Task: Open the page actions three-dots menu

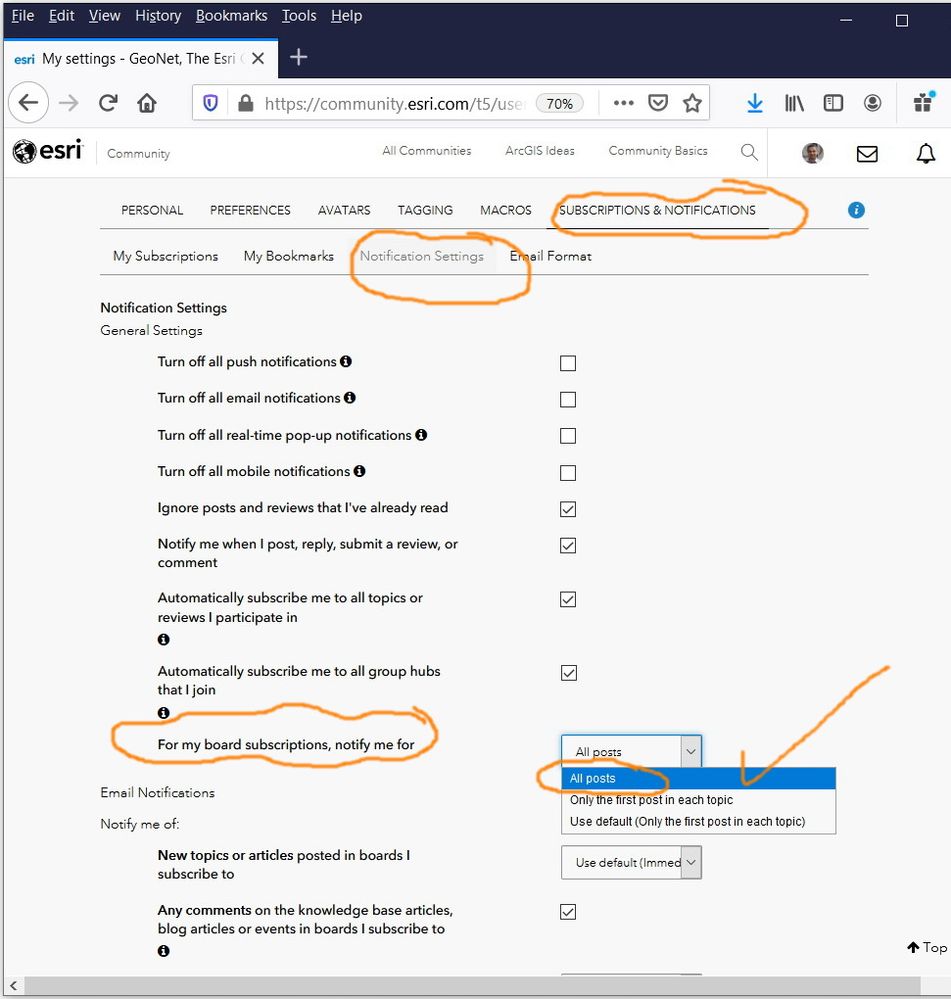Action: [623, 103]
